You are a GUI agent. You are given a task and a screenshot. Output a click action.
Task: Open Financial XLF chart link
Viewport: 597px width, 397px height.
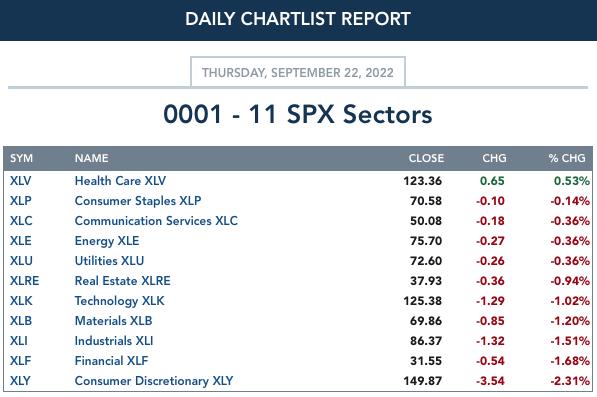[x=111, y=360]
